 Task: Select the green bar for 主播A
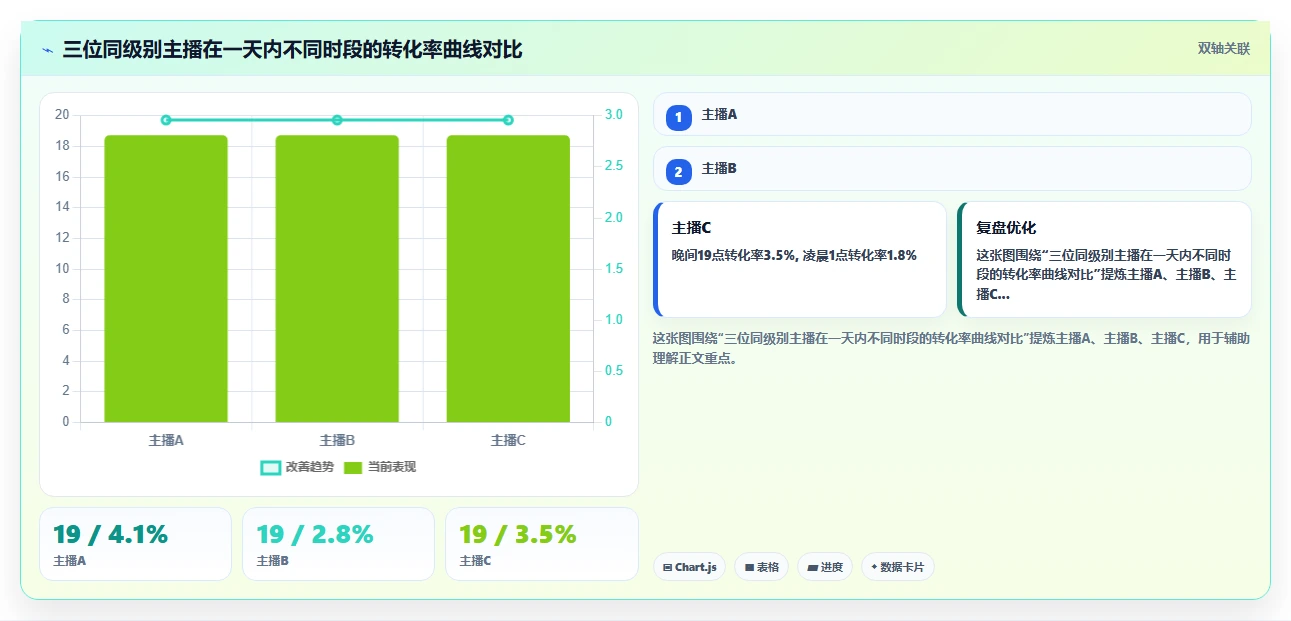pyautogui.click(x=166, y=278)
